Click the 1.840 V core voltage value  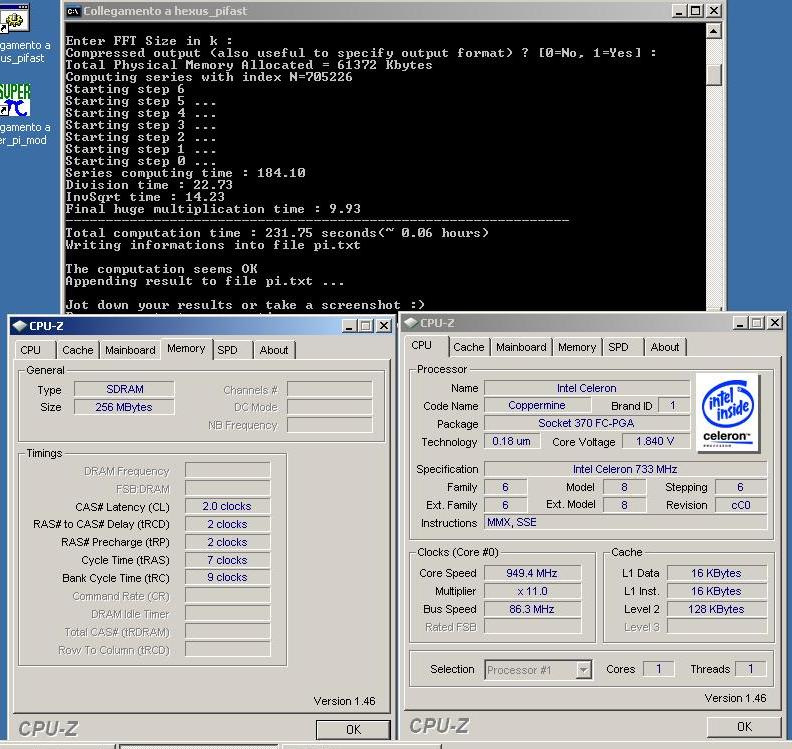(x=655, y=441)
